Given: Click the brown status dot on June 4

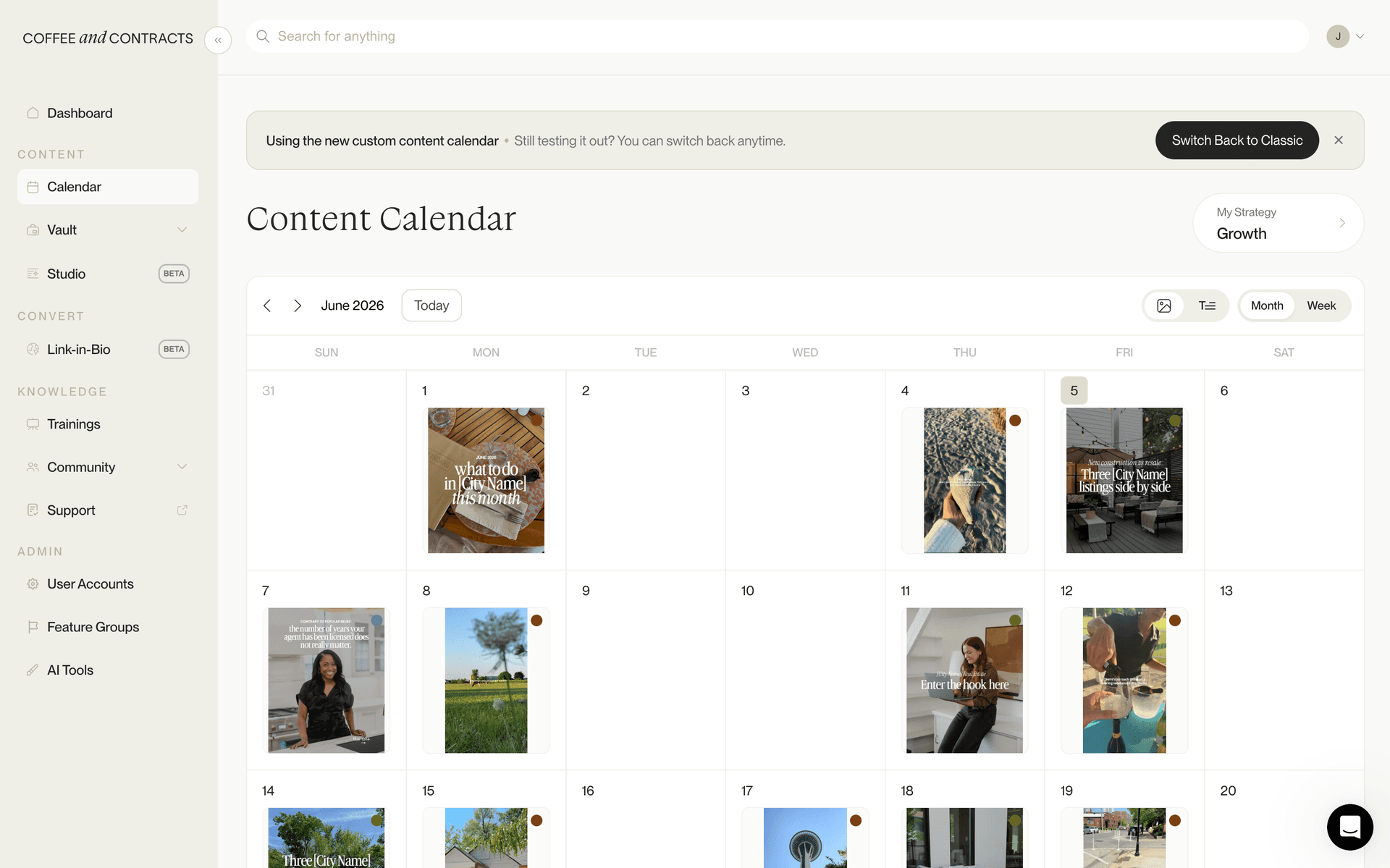Looking at the screenshot, I should click(x=1015, y=421).
